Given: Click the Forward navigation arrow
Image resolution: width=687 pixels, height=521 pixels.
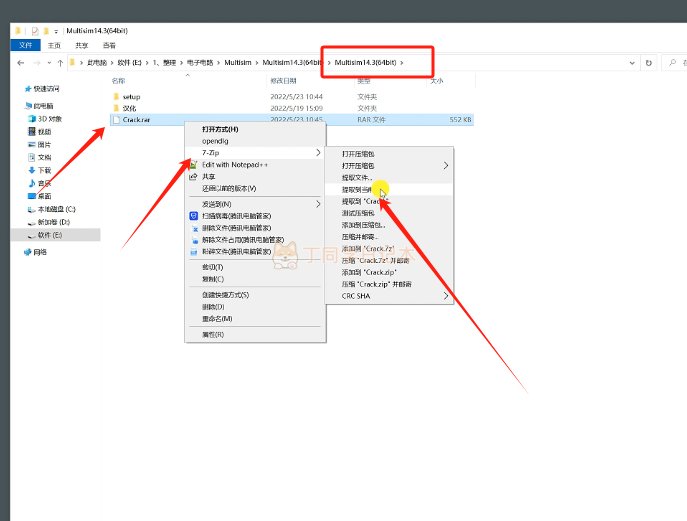Looking at the screenshot, I should [x=37, y=63].
